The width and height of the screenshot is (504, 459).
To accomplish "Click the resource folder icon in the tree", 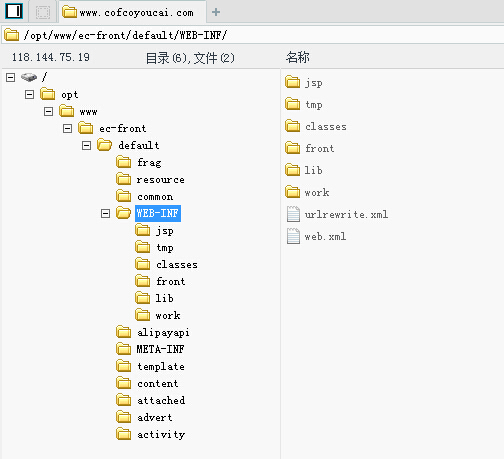I will pyautogui.click(x=124, y=179).
